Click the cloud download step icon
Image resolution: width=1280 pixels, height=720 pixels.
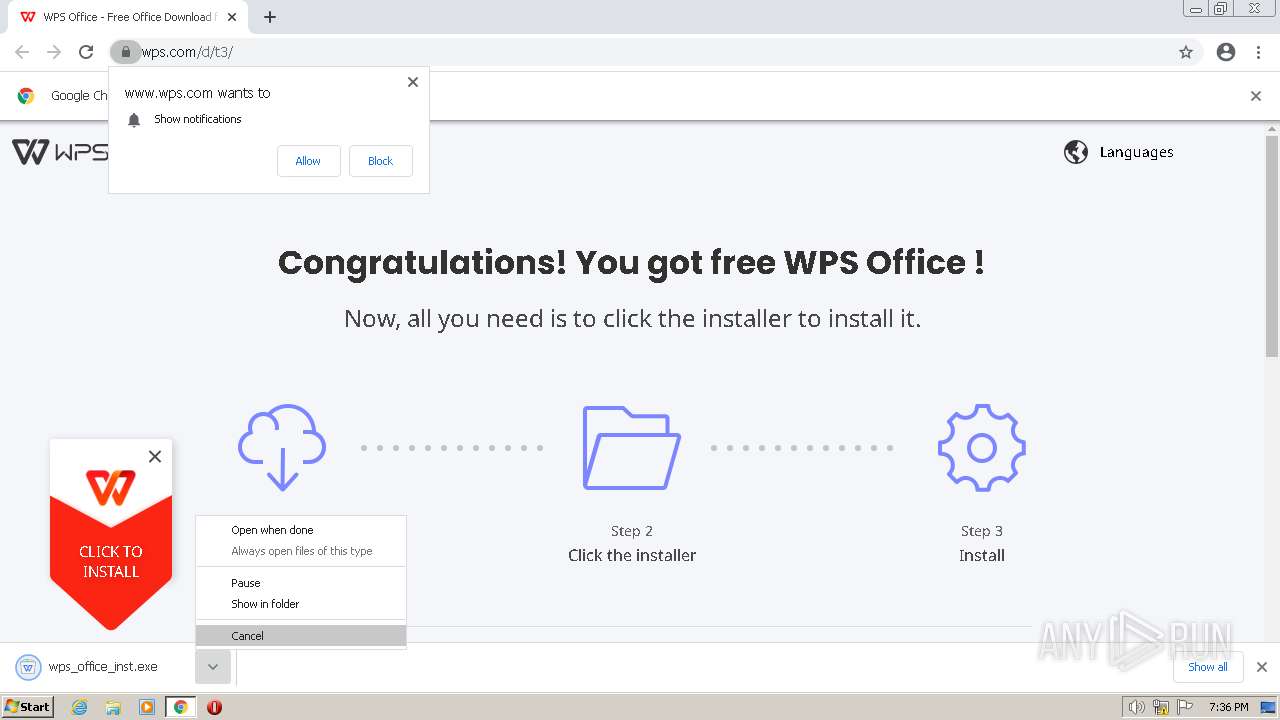(x=282, y=447)
